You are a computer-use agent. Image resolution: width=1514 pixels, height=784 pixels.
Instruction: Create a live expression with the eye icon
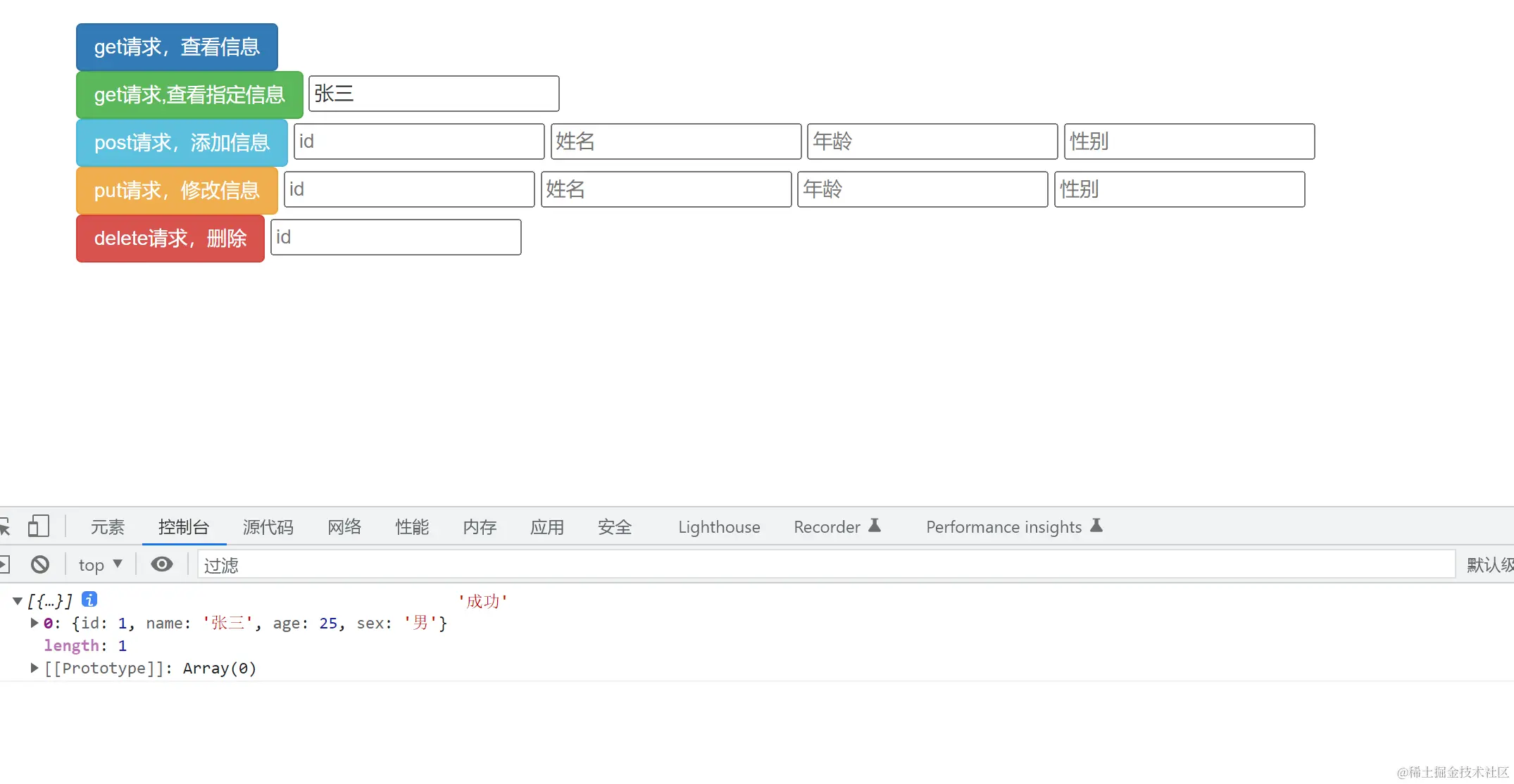pos(162,564)
